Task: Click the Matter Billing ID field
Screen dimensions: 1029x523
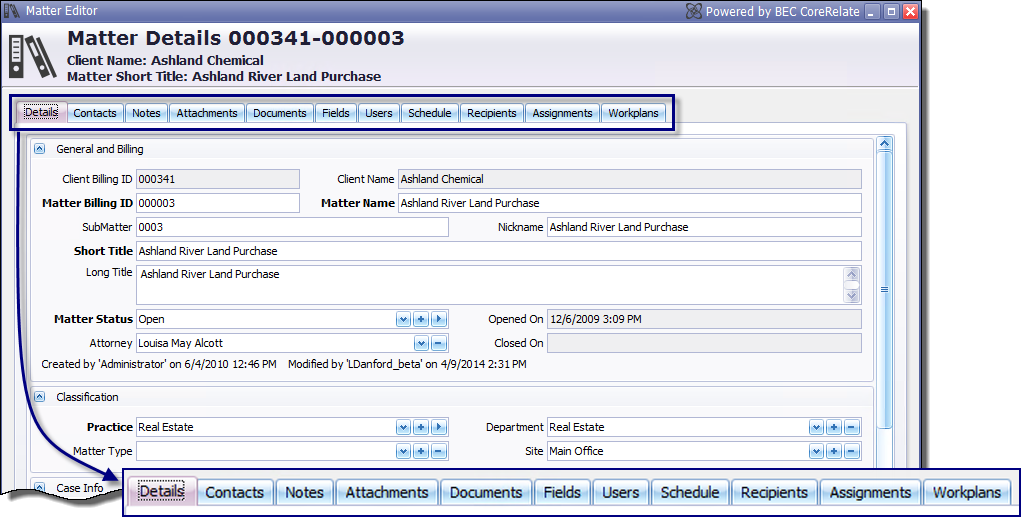Action: 218,203
